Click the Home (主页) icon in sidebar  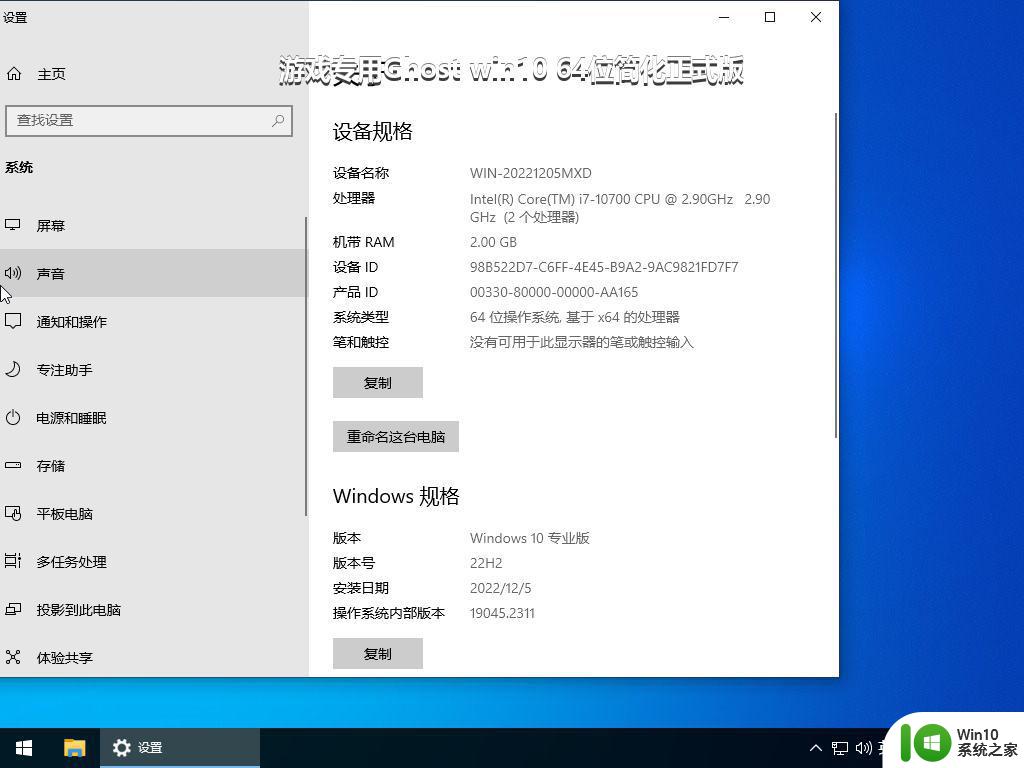click(x=14, y=74)
